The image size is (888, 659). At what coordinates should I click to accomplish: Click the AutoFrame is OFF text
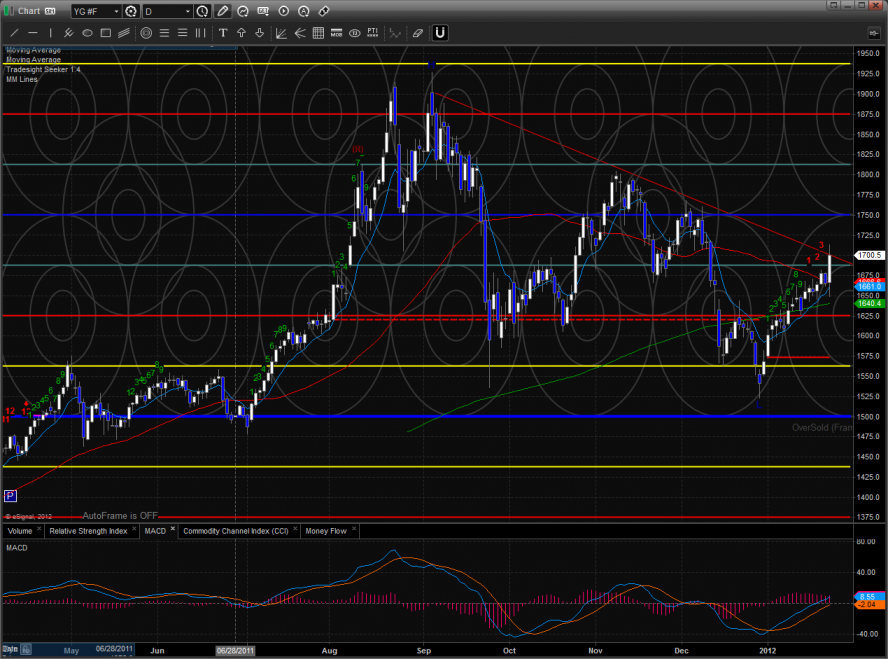(120, 516)
